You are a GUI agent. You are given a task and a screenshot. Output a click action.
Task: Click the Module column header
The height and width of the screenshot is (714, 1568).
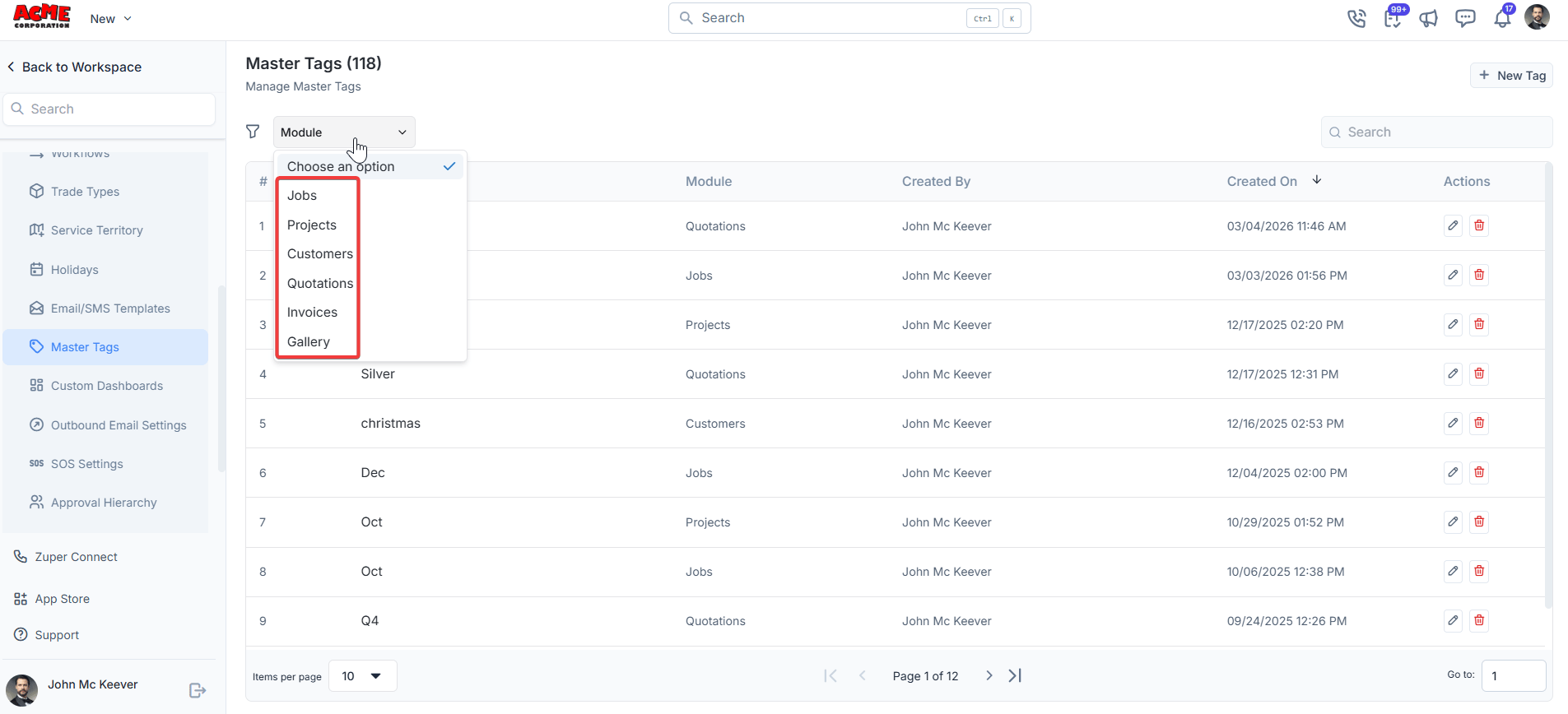point(709,182)
